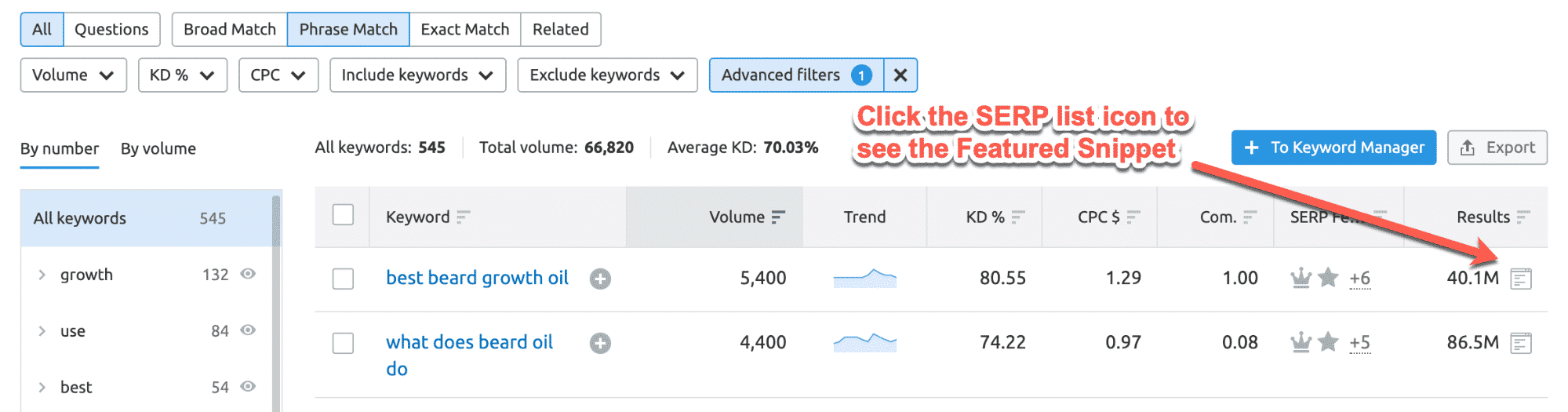Toggle eye icon for growth keyword group
Screen dimensions: 1568x412
(248, 274)
